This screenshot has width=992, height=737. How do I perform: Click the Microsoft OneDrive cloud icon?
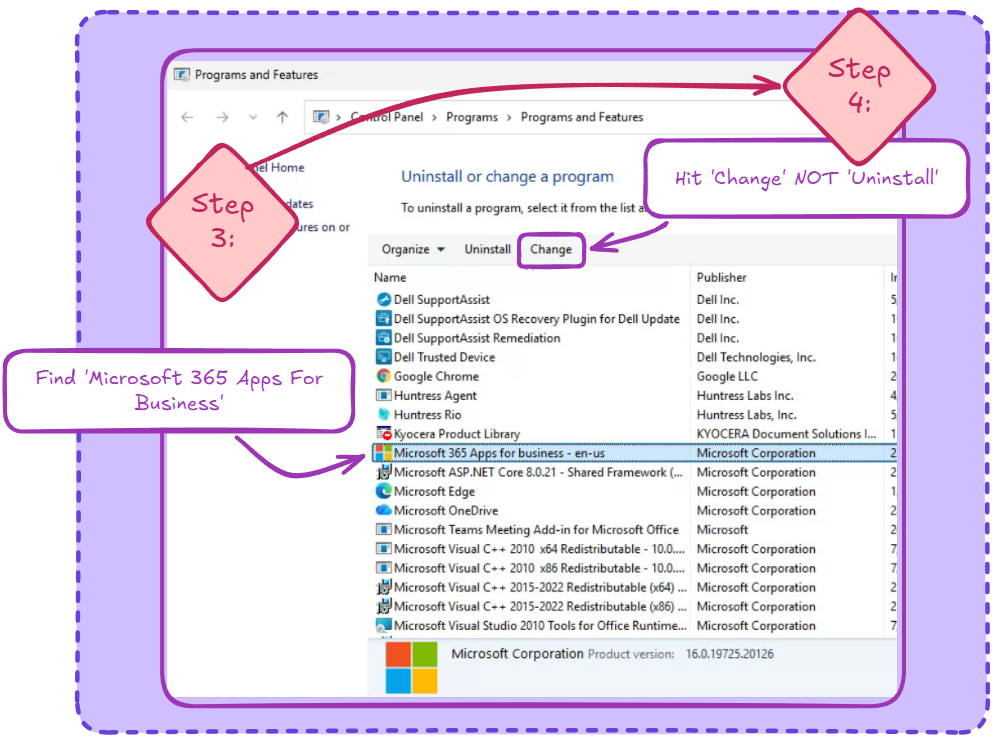click(x=383, y=510)
